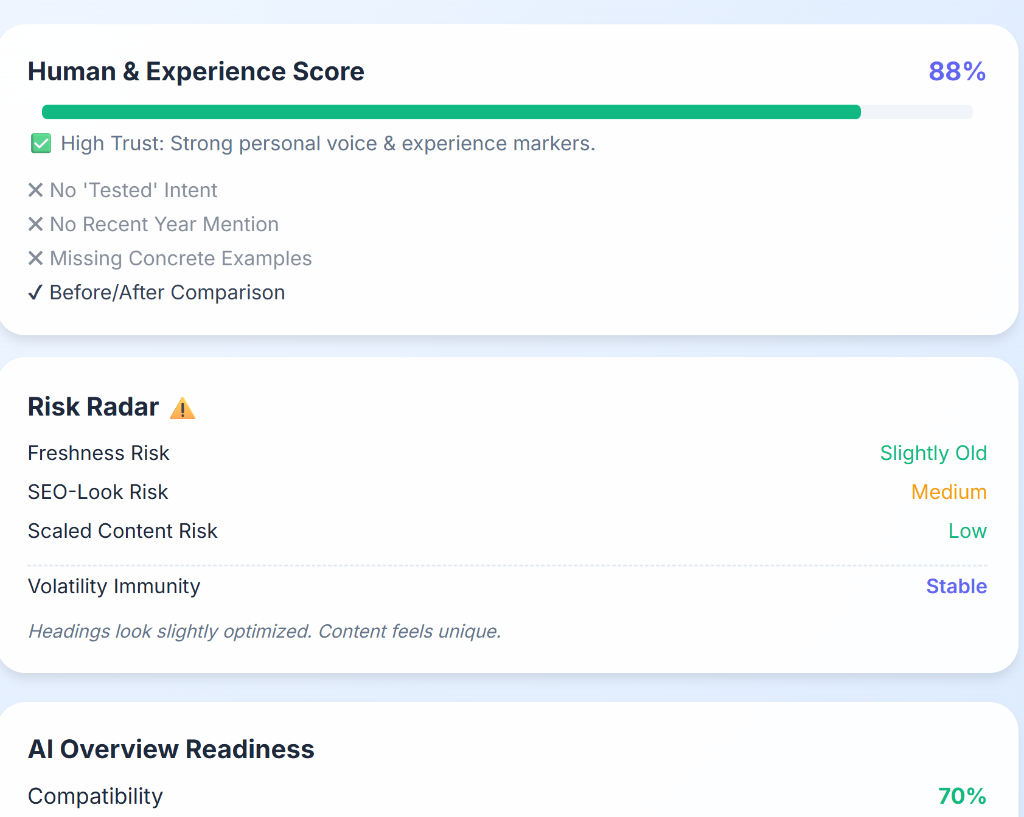Click the Scaled Content Risk label

point(123,531)
